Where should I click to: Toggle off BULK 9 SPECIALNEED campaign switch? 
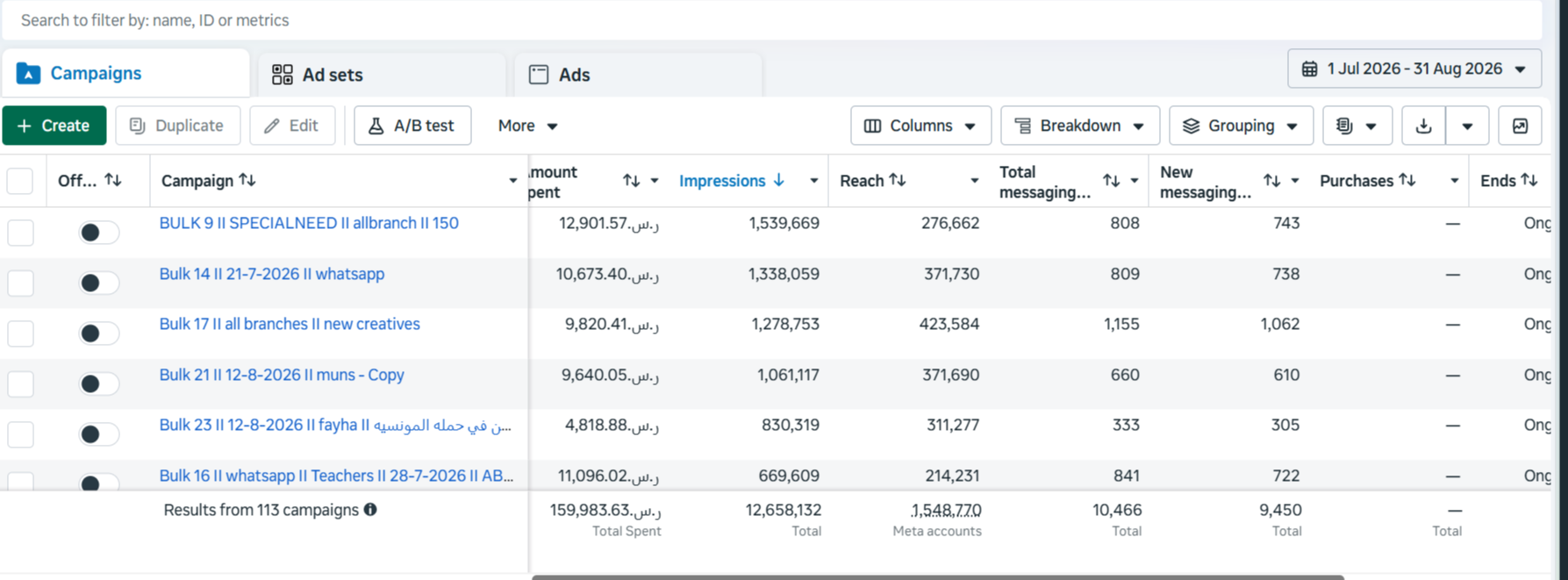(98, 233)
